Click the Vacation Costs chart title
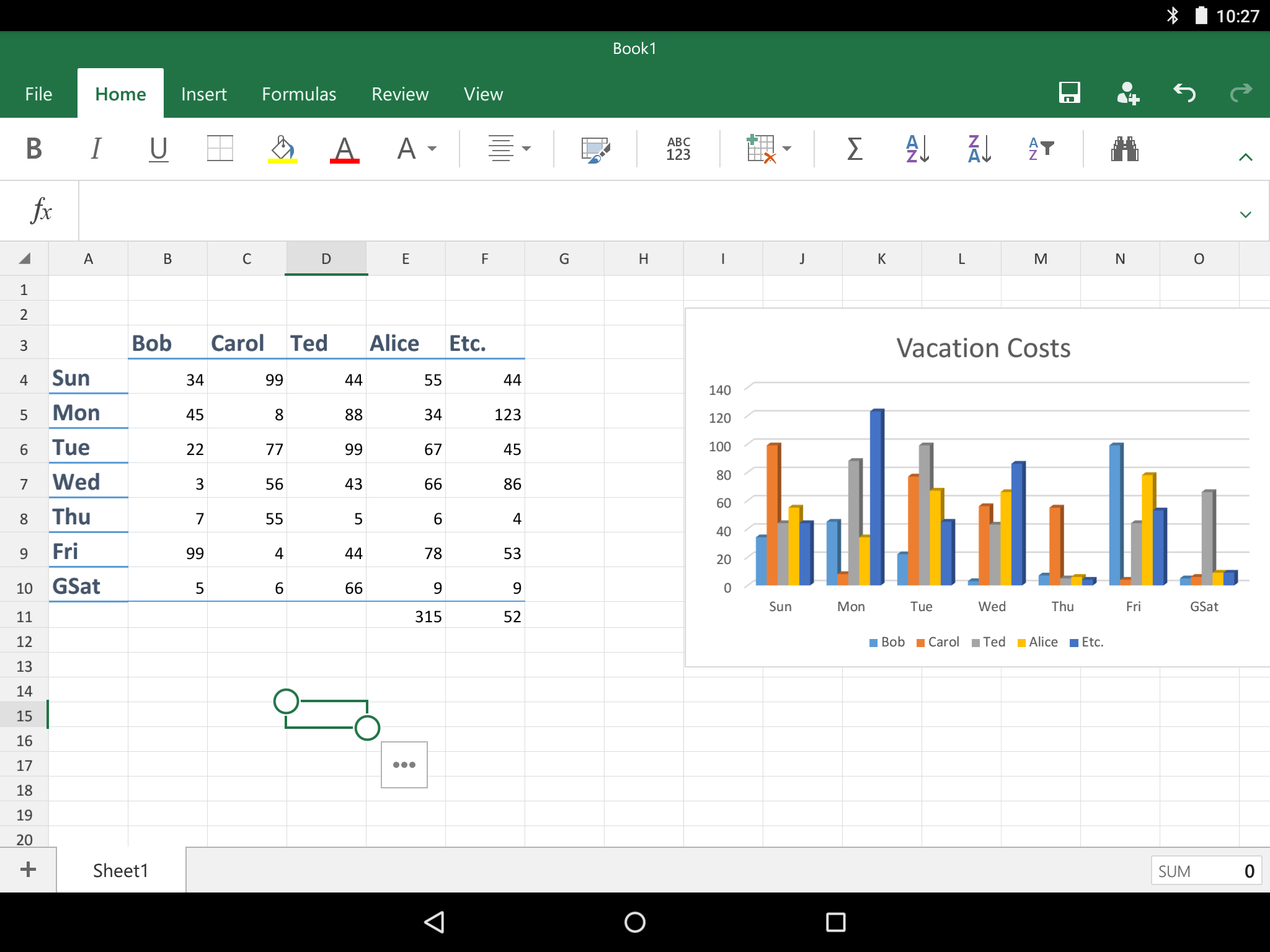The image size is (1270, 952). pos(983,348)
